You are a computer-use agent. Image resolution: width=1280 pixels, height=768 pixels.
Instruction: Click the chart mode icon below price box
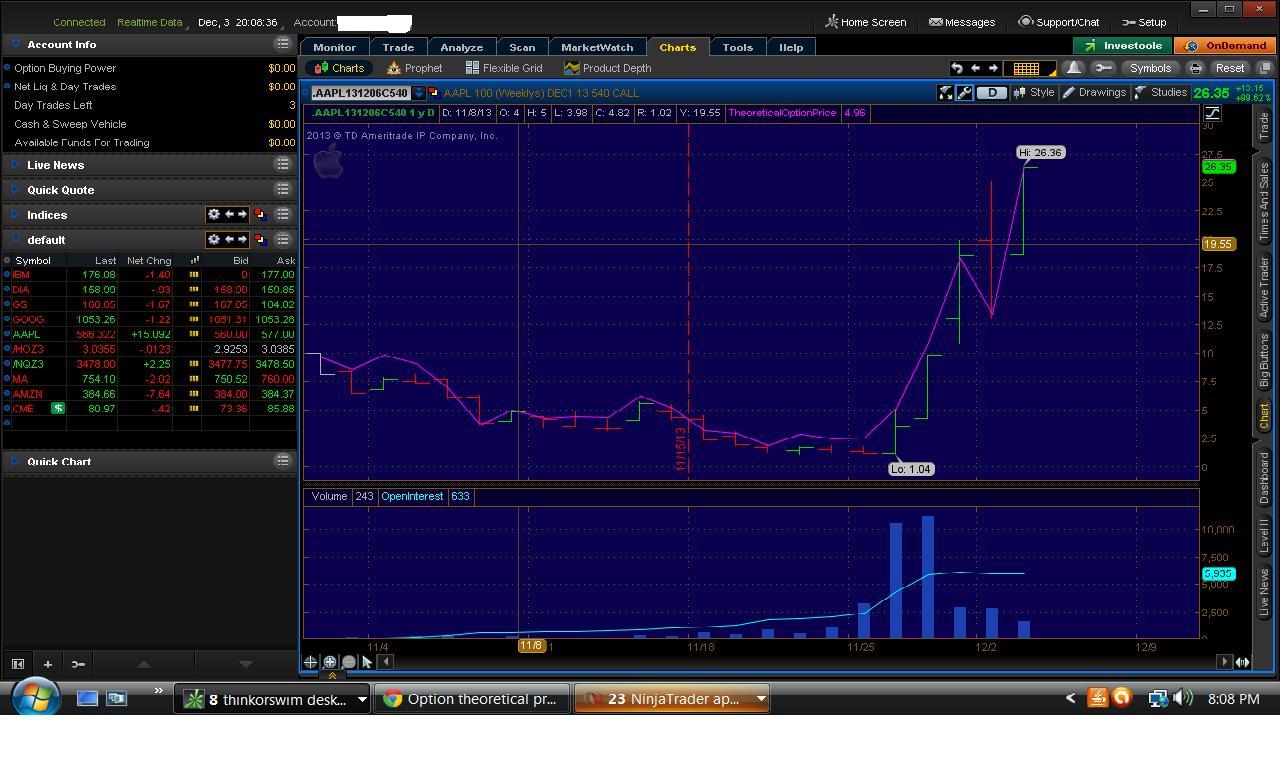click(1212, 113)
